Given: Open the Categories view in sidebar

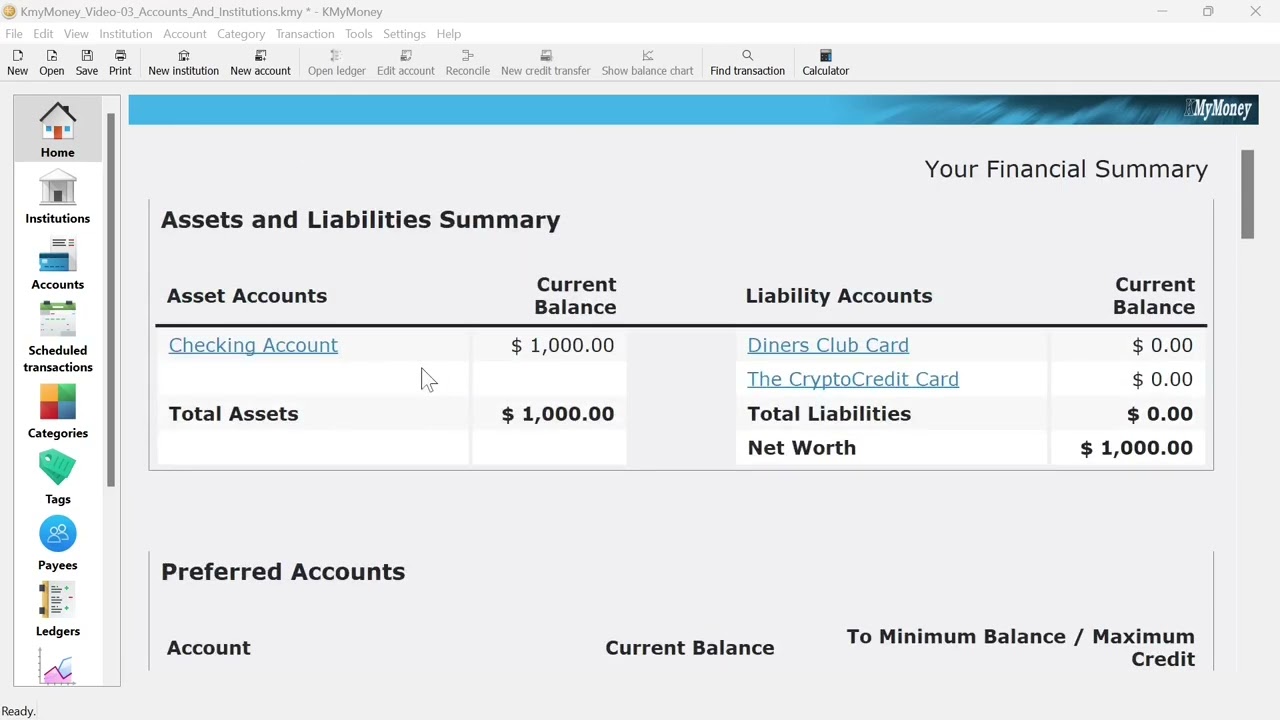Looking at the screenshot, I should tap(58, 411).
